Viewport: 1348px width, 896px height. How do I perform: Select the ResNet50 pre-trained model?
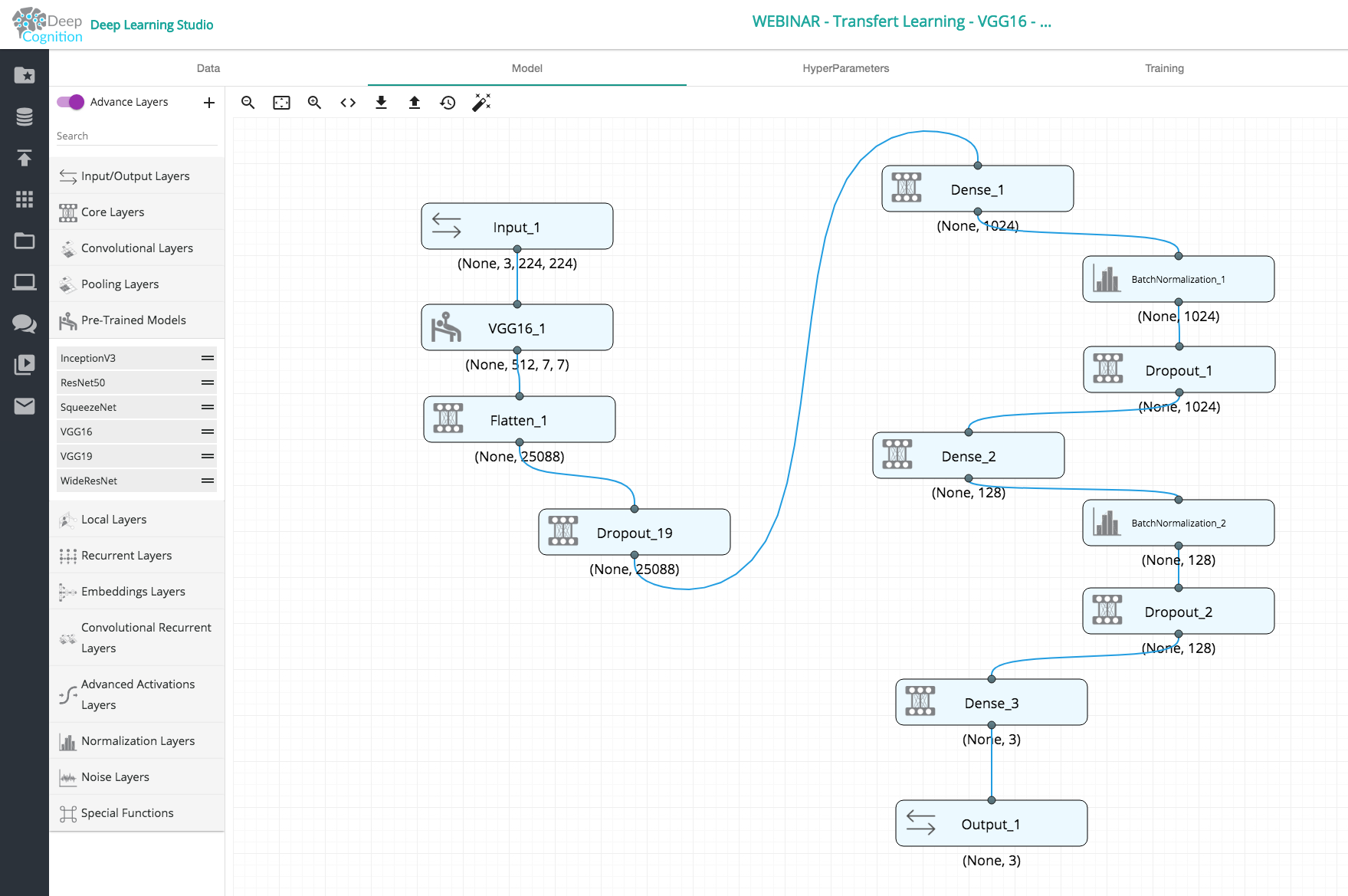point(136,382)
